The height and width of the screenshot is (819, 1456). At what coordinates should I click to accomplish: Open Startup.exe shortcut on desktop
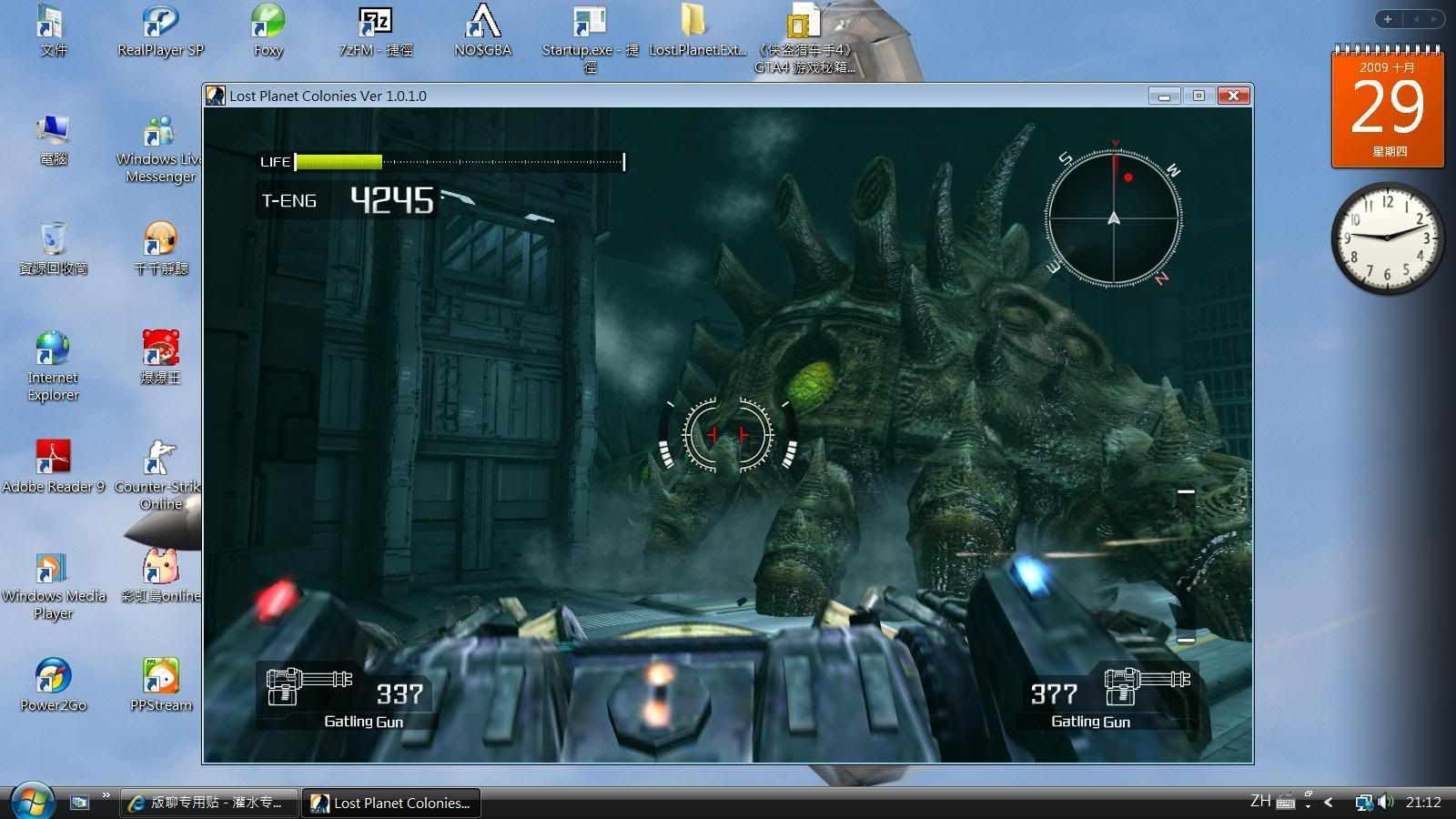590,36
